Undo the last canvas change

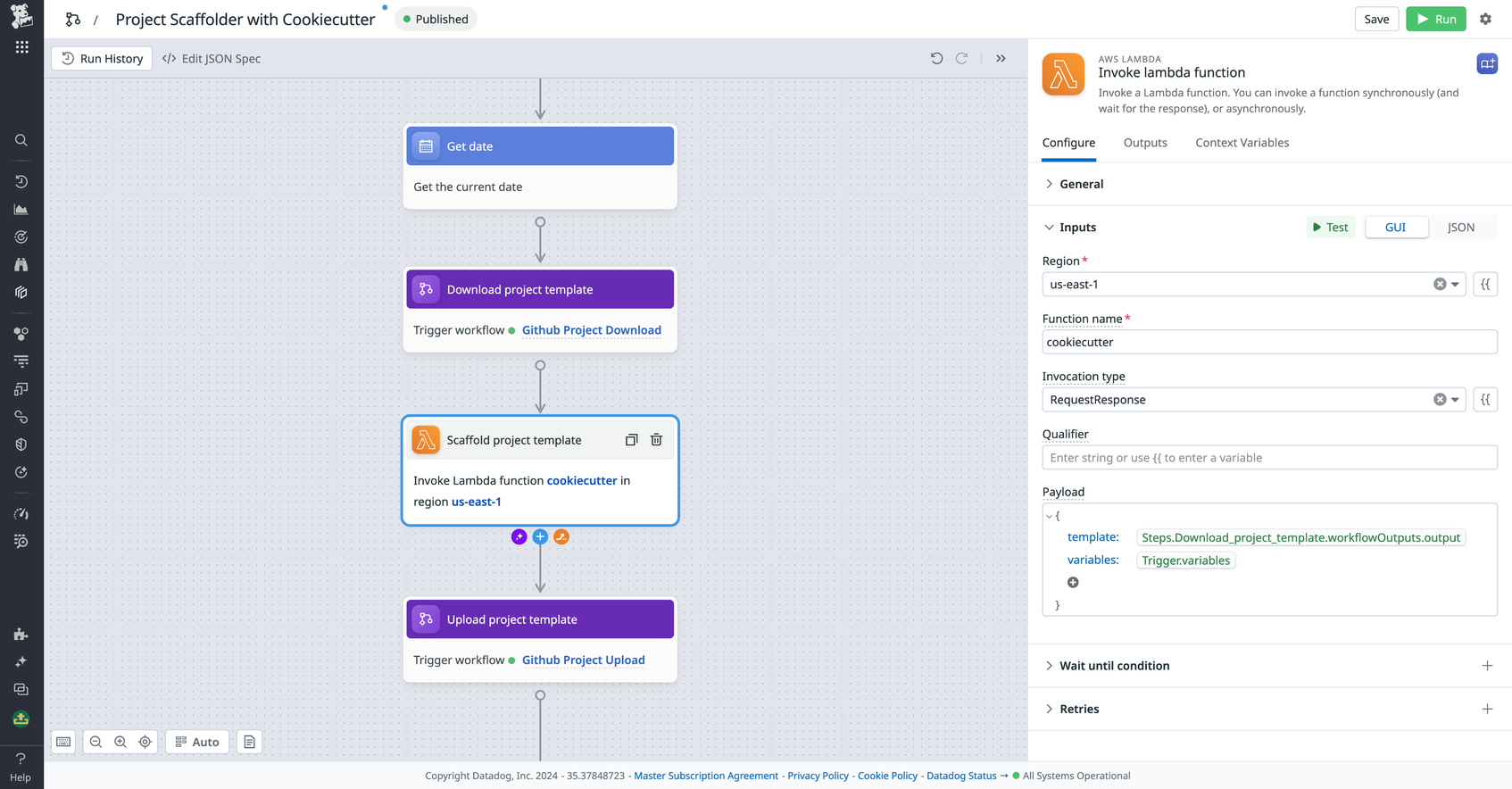pos(936,58)
